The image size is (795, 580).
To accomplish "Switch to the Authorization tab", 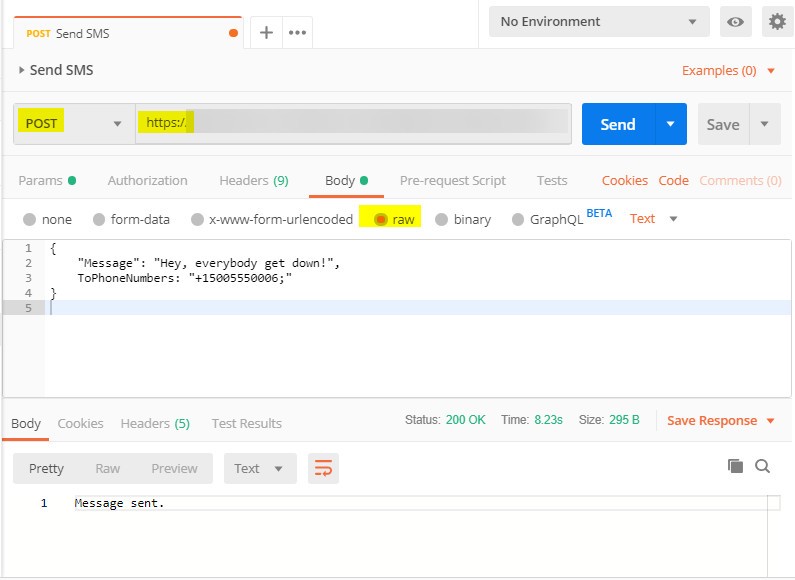I will (x=148, y=180).
